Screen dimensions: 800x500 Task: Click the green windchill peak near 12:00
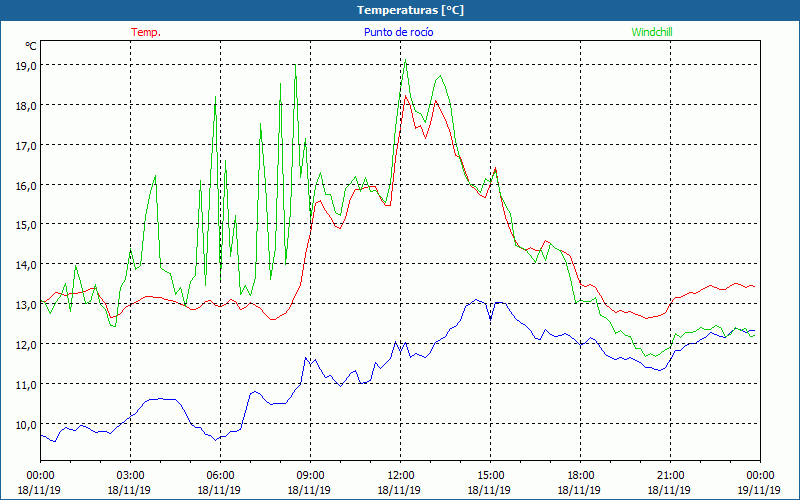[405, 60]
